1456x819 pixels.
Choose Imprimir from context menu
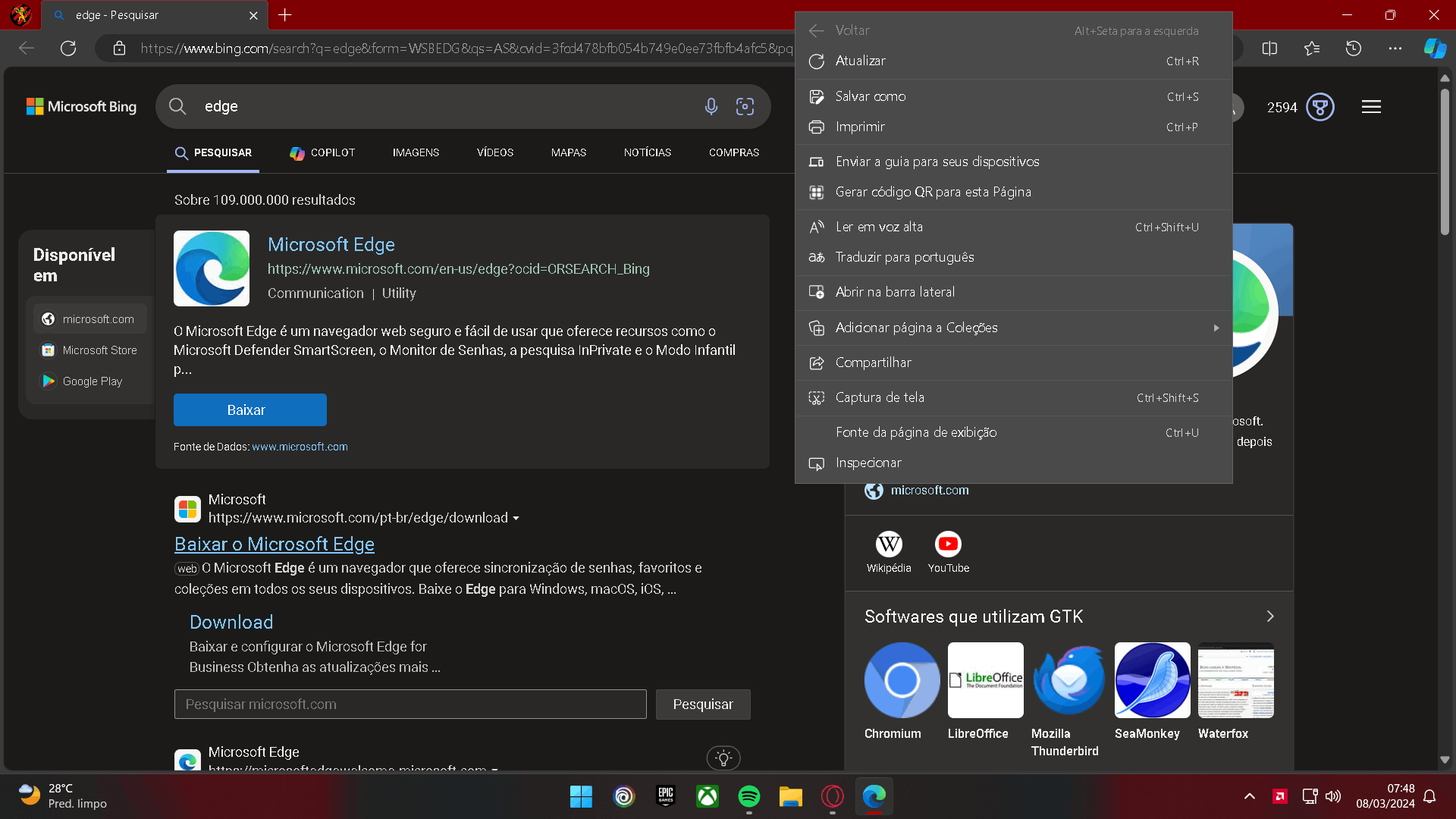1013,127
